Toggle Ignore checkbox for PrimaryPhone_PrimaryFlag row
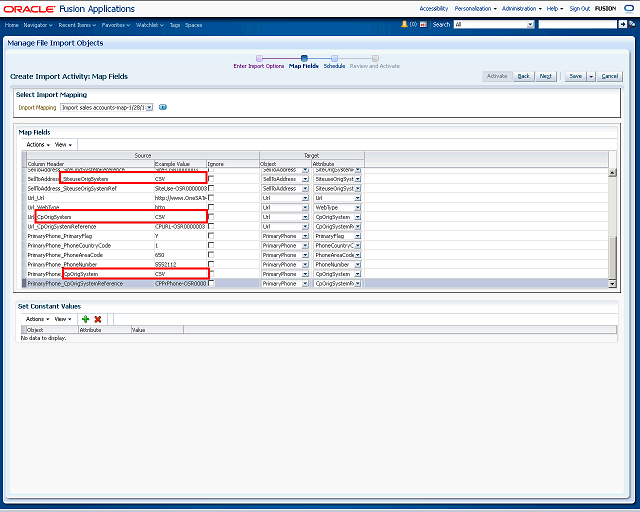 tap(211, 236)
